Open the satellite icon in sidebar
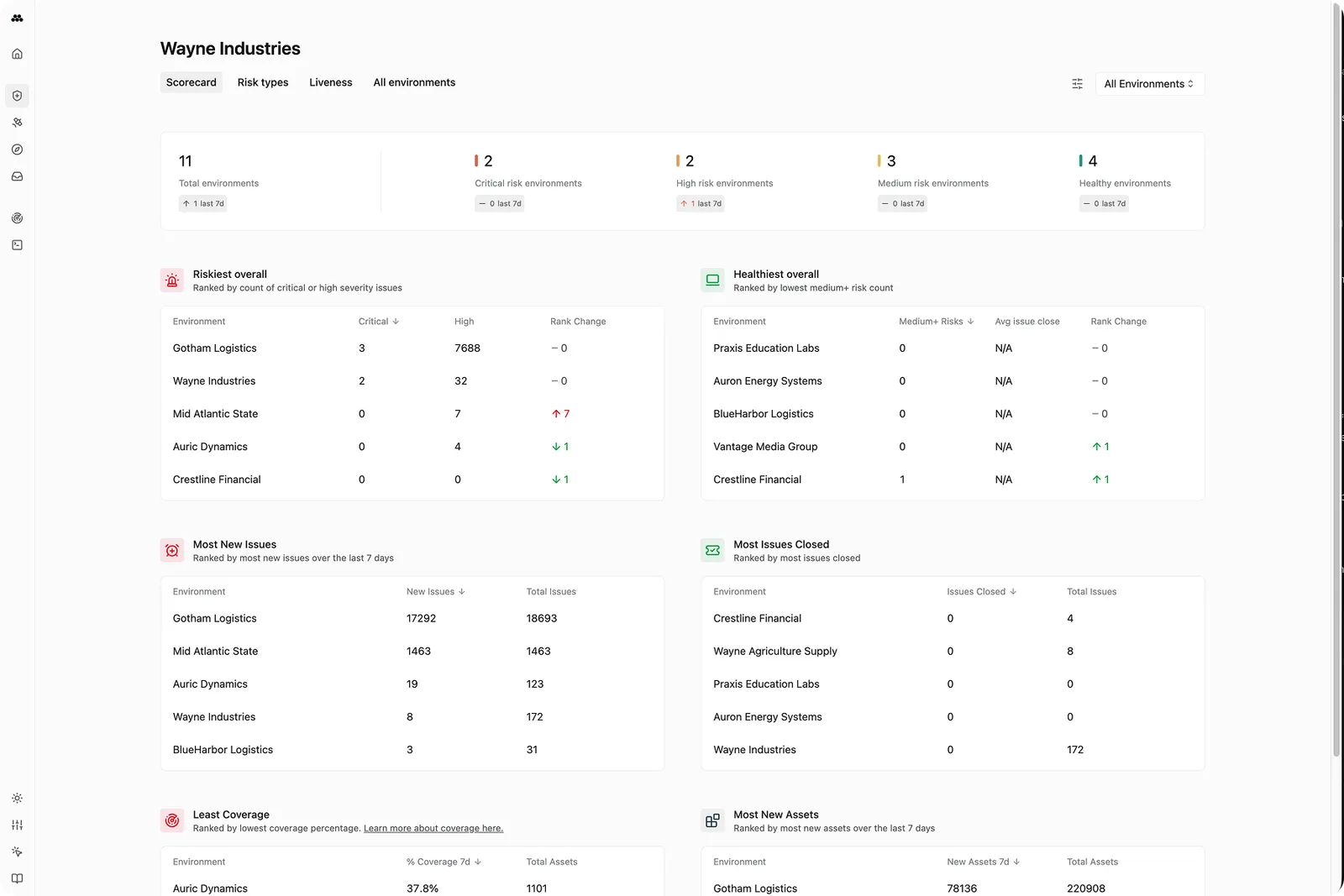1344x896 pixels. point(17,123)
